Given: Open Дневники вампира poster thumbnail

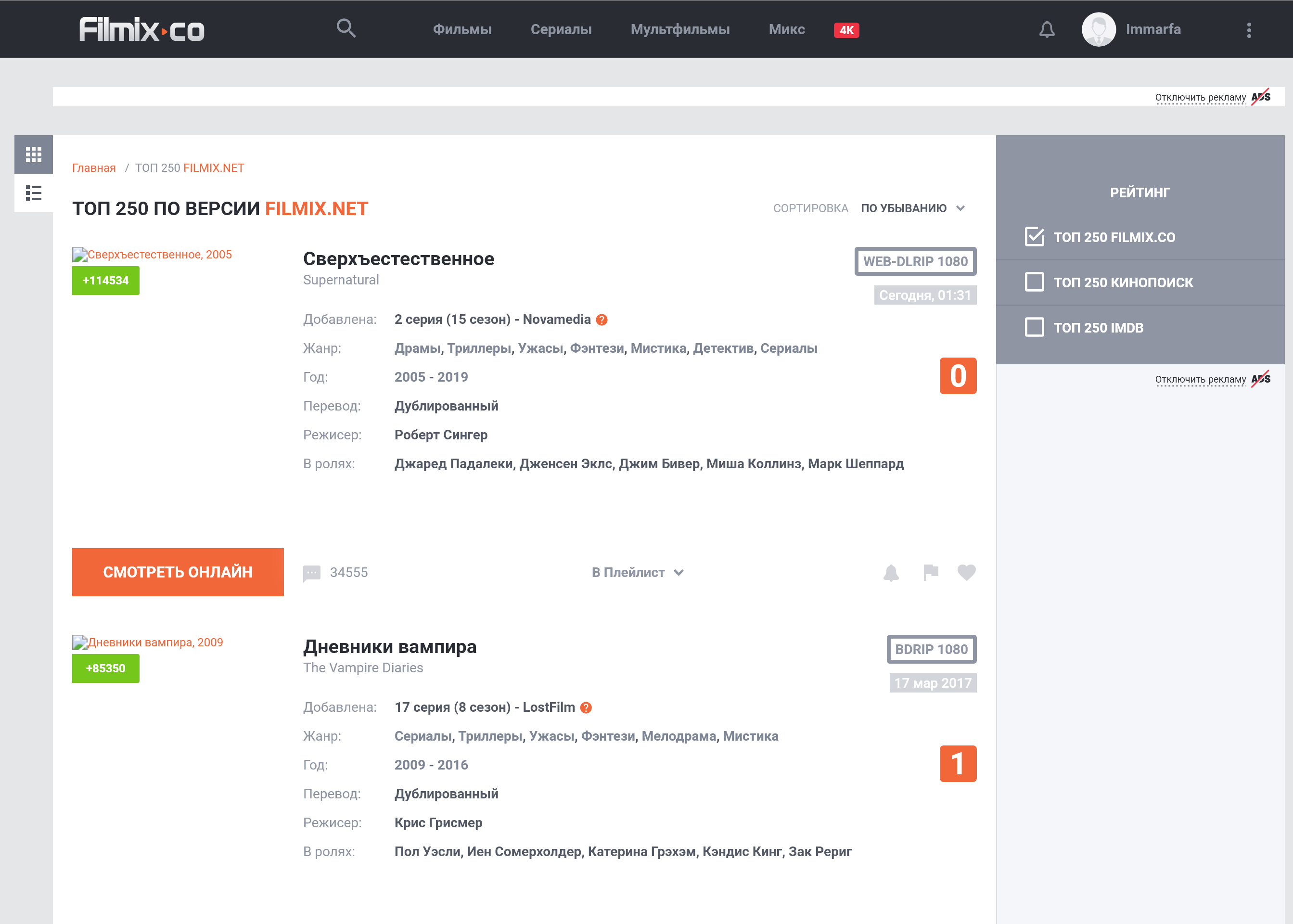Looking at the screenshot, I should tap(148, 642).
